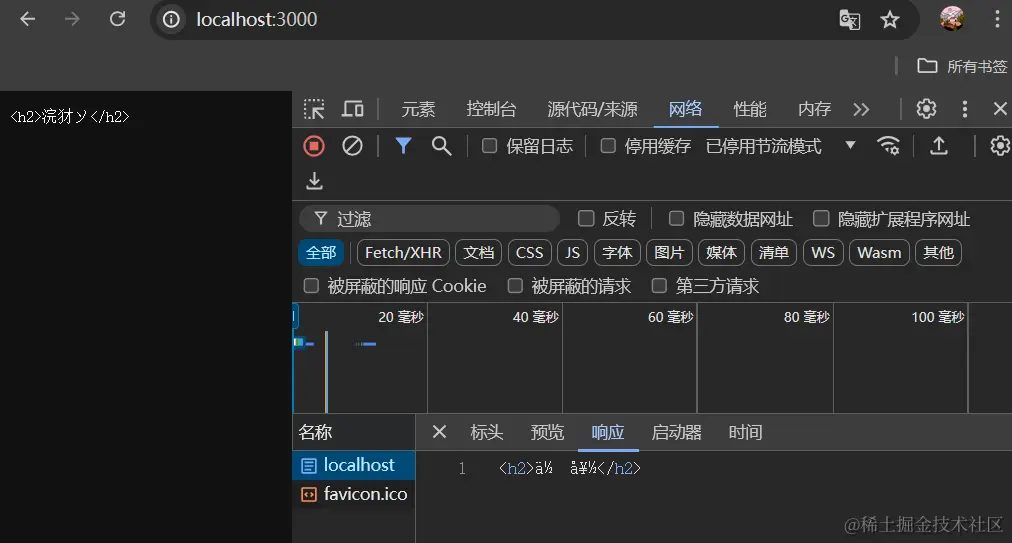Open the 响应 details tab
The image size is (1012, 543).
(x=608, y=432)
